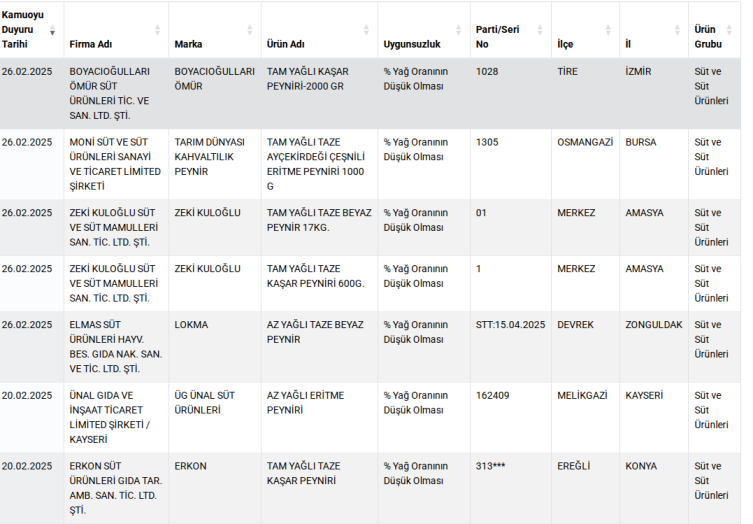Screen dimensions: 753x524
Task: Click sort arrow icon in Ürün Adı column
Action: click(366, 30)
